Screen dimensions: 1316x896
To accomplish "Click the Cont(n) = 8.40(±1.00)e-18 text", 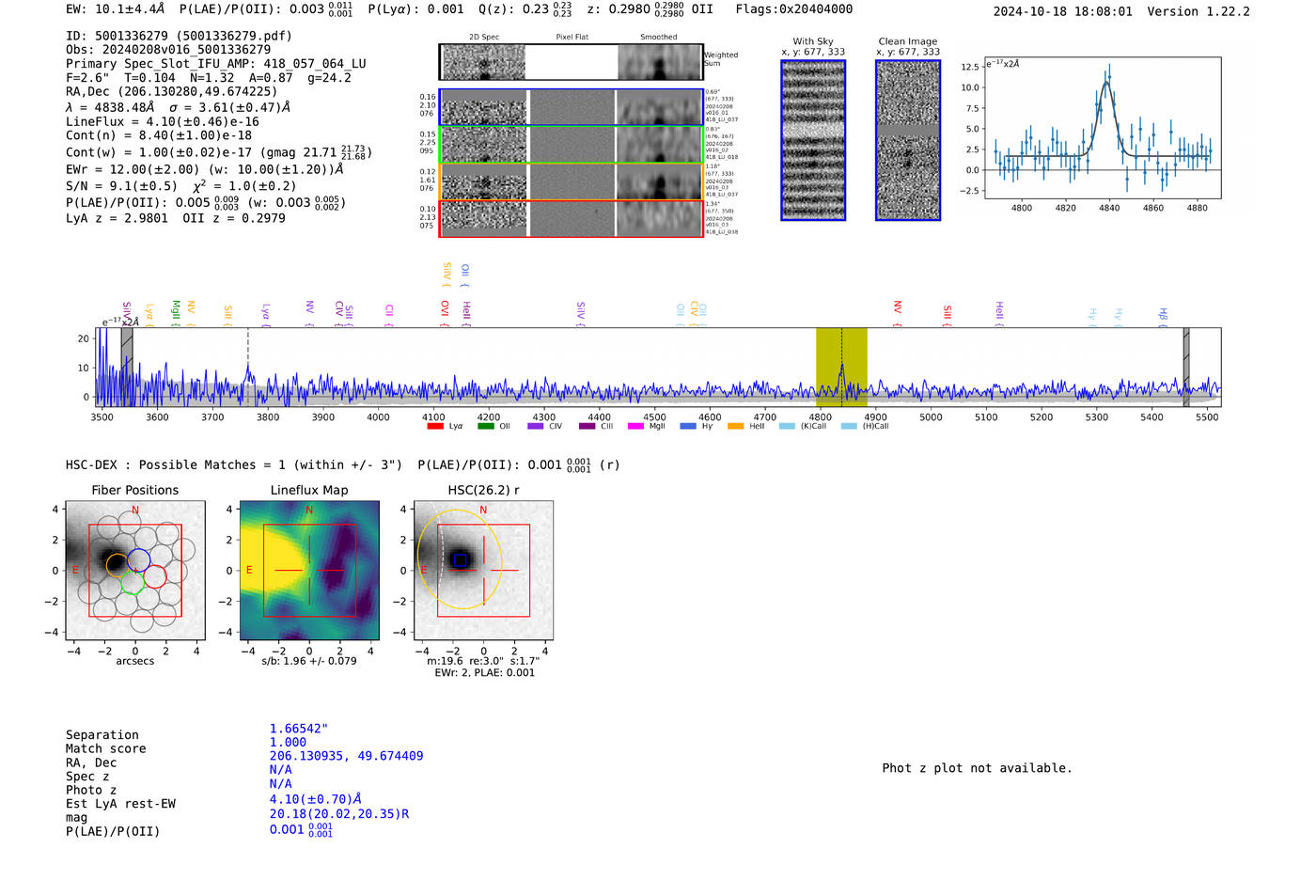I will 159,135.
